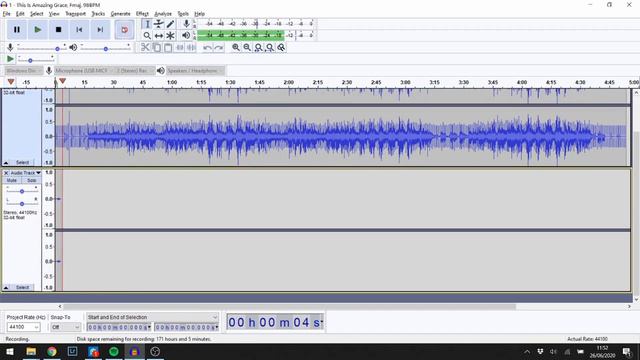
Task: Open Start and End of Selection dropdown
Action: pos(152,317)
